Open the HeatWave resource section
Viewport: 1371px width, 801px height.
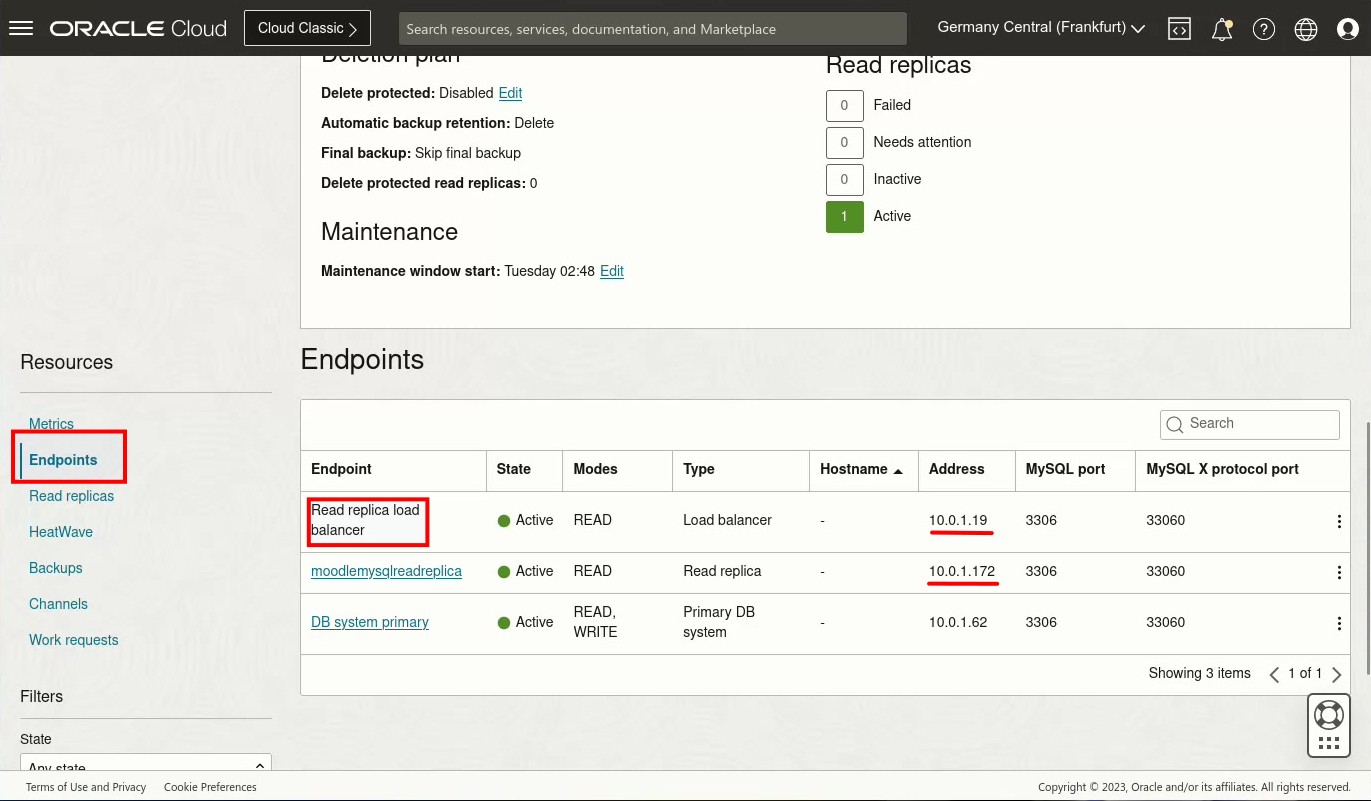click(x=61, y=532)
